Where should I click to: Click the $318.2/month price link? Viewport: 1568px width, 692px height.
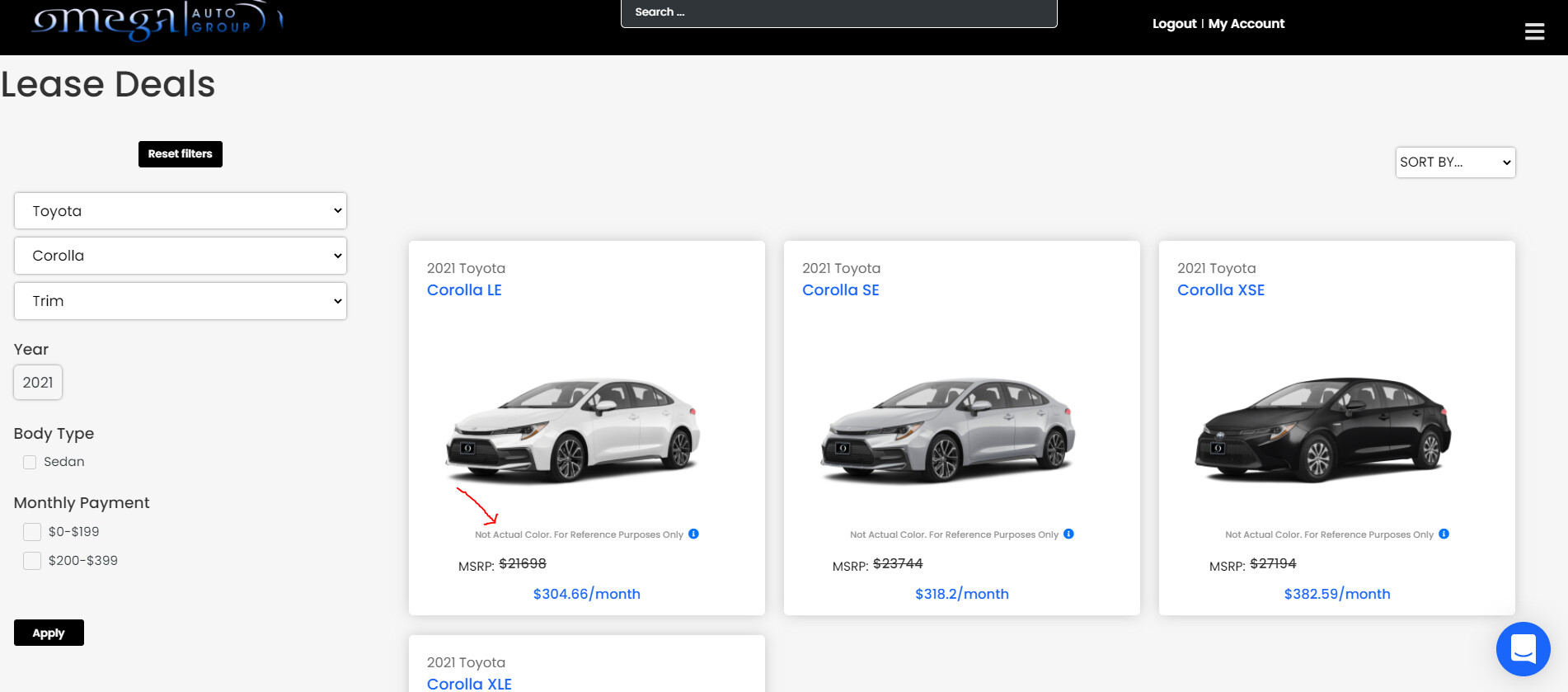[x=961, y=594]
